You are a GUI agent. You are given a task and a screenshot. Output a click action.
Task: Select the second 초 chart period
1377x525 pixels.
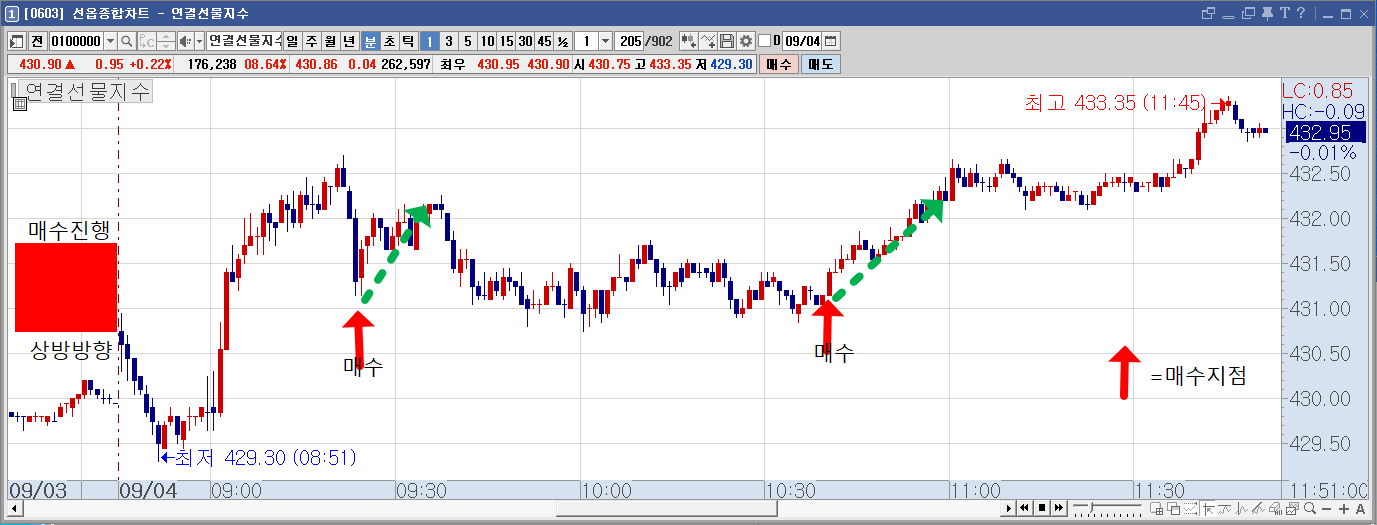389,41
